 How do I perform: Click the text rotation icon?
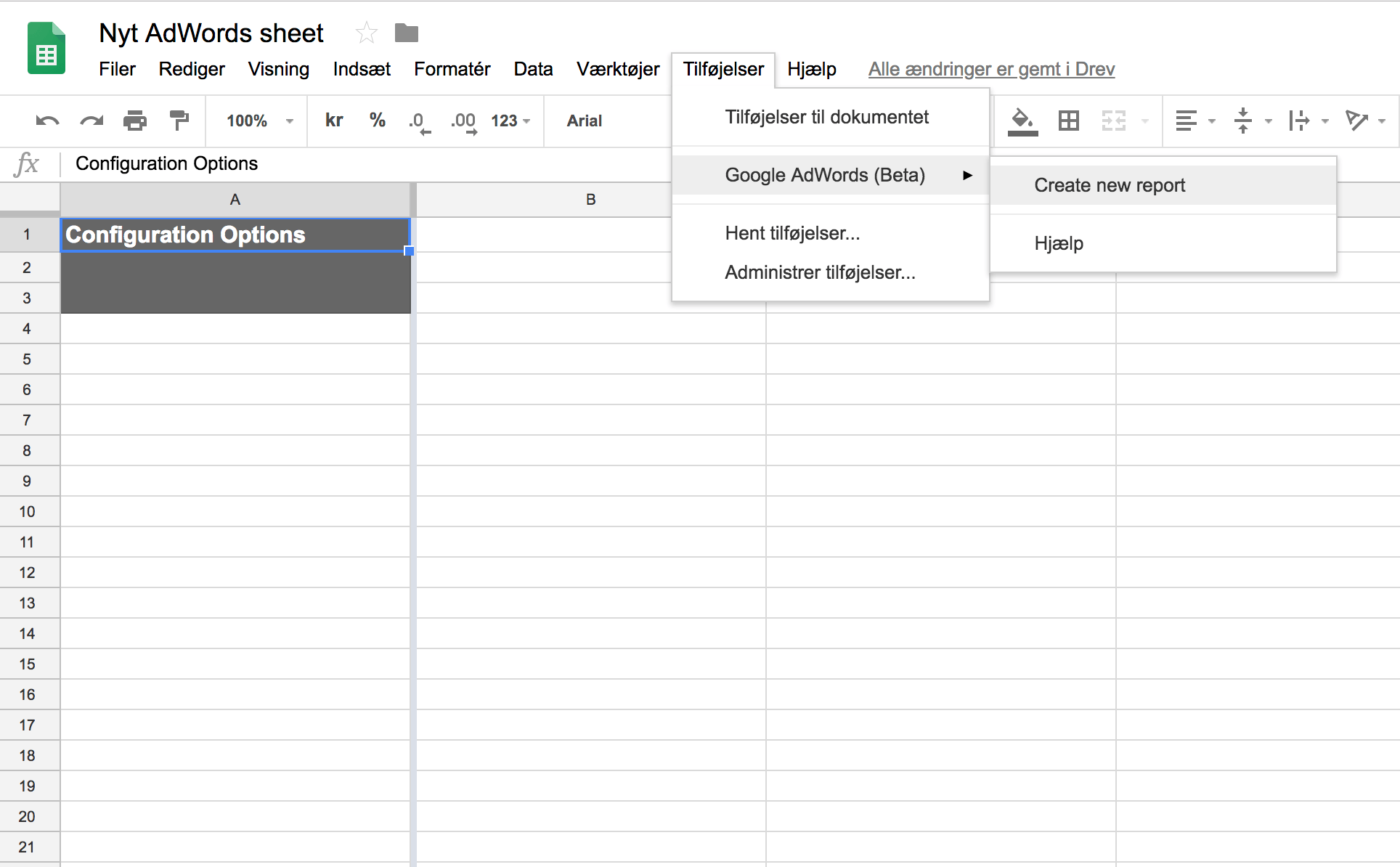(1356, 121)
